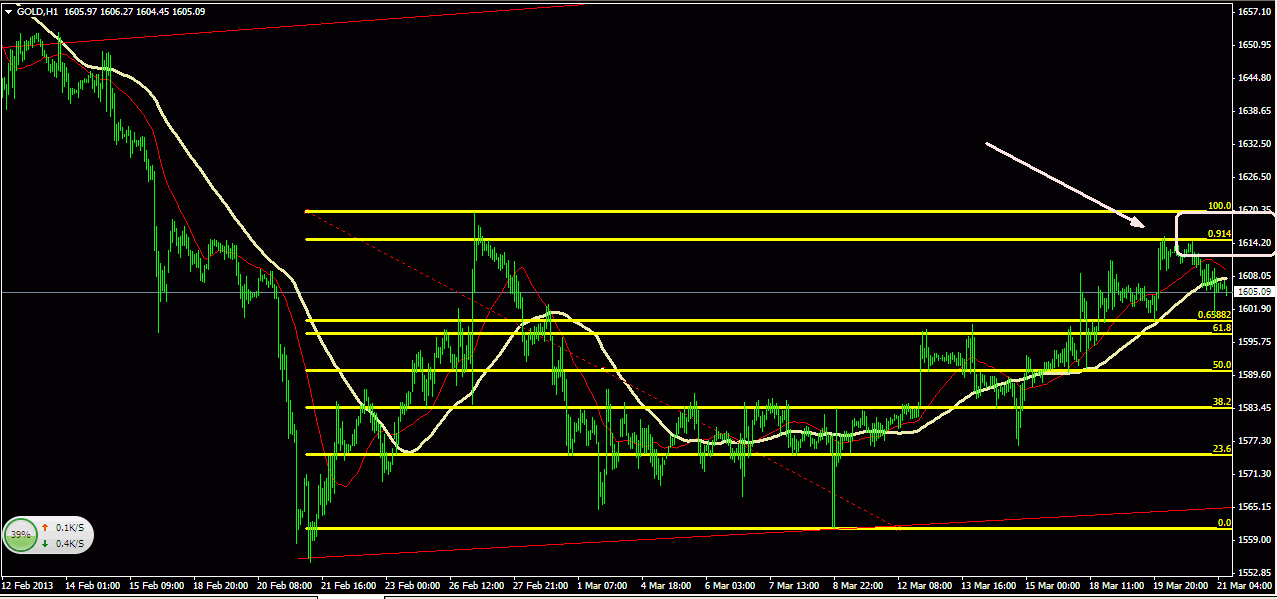Viewport: 1277px width, 599px height.
Task: Click price scale value 1657.10
Action: pyautogui.click(x=1254, y=12)
